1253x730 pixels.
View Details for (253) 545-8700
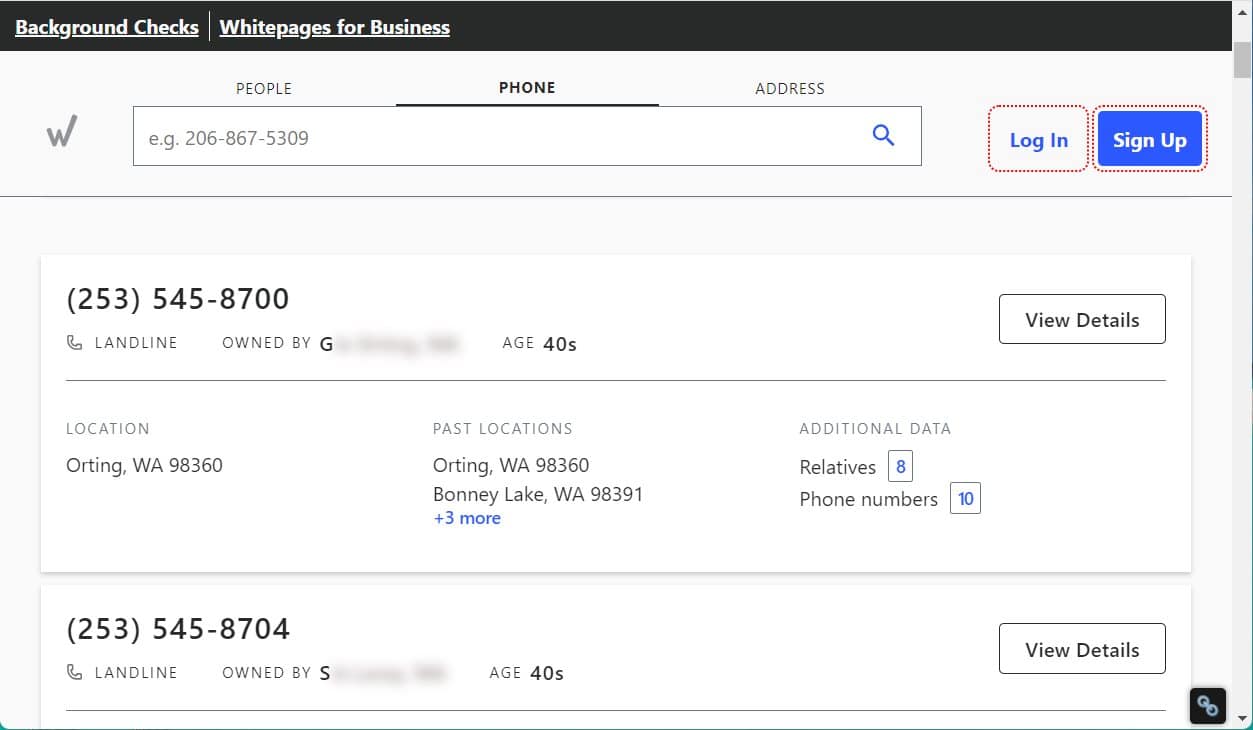(x=1082, y=320)
